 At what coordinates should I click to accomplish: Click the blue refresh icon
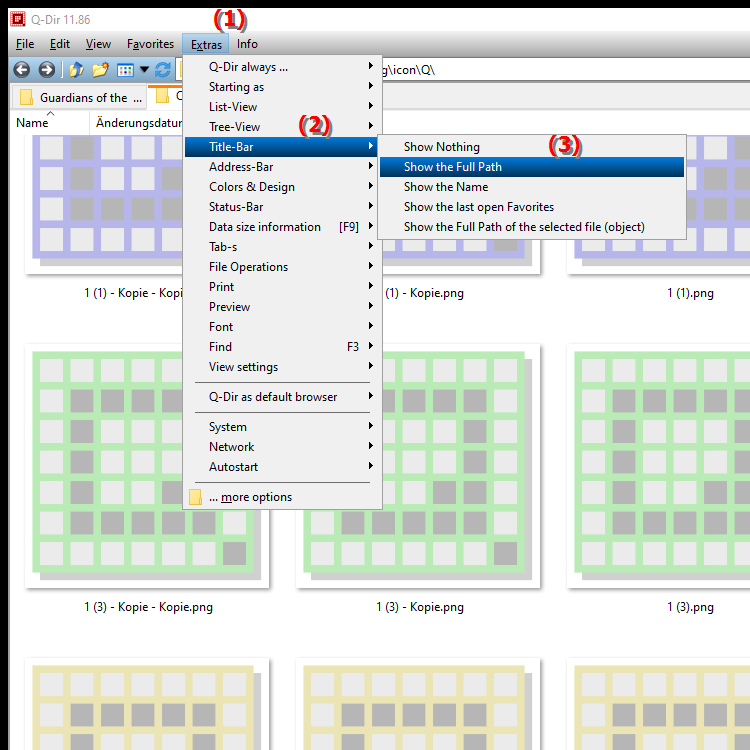tap(163, 70)
